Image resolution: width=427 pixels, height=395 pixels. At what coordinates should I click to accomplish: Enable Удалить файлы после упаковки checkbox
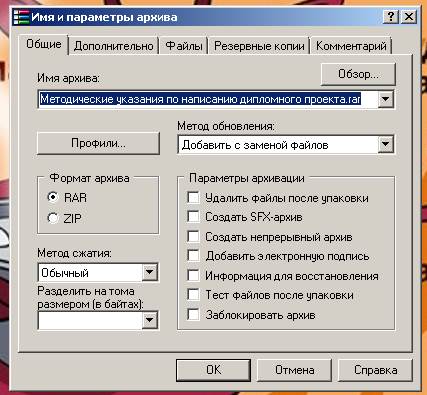coord(194,197)
